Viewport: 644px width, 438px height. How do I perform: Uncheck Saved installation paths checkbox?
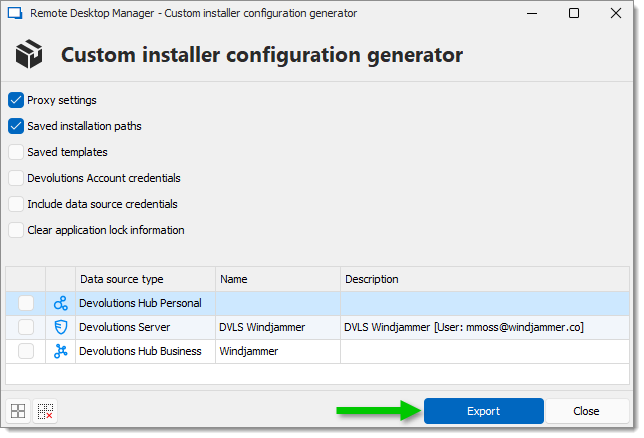(x=16, y=126)
